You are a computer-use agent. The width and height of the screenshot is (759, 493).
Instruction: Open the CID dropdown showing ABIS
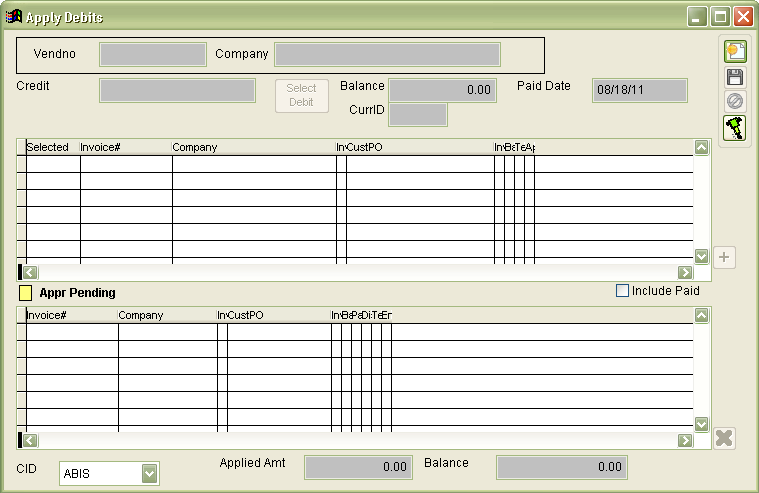tap(150, 473)
